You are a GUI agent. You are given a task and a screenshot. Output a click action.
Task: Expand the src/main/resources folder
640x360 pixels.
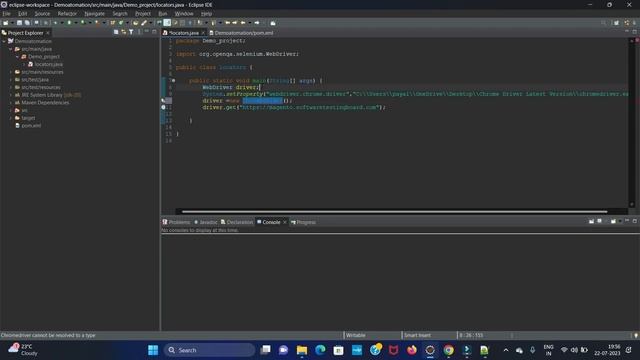[x=11, y=72]
